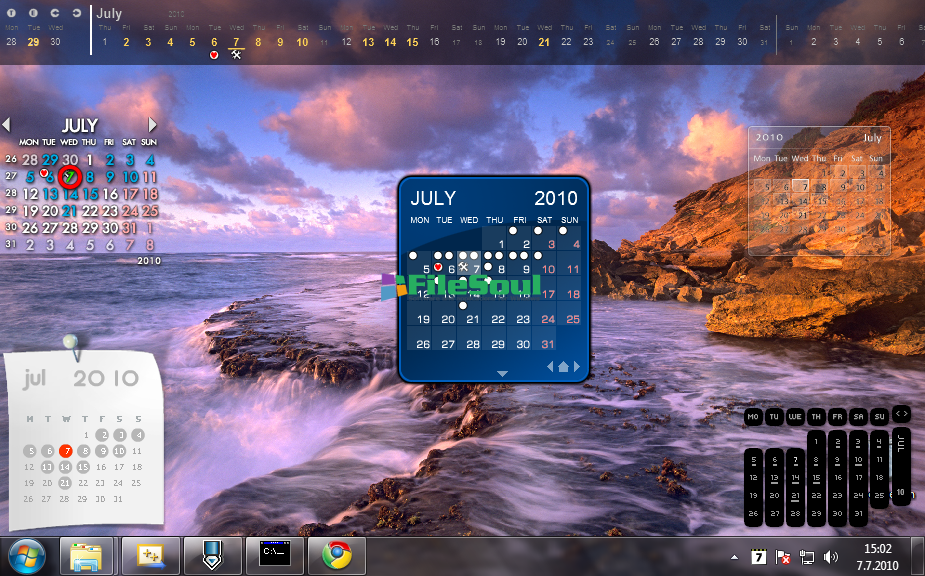Click the home icon in the blue July calendar

click(563, 367)
